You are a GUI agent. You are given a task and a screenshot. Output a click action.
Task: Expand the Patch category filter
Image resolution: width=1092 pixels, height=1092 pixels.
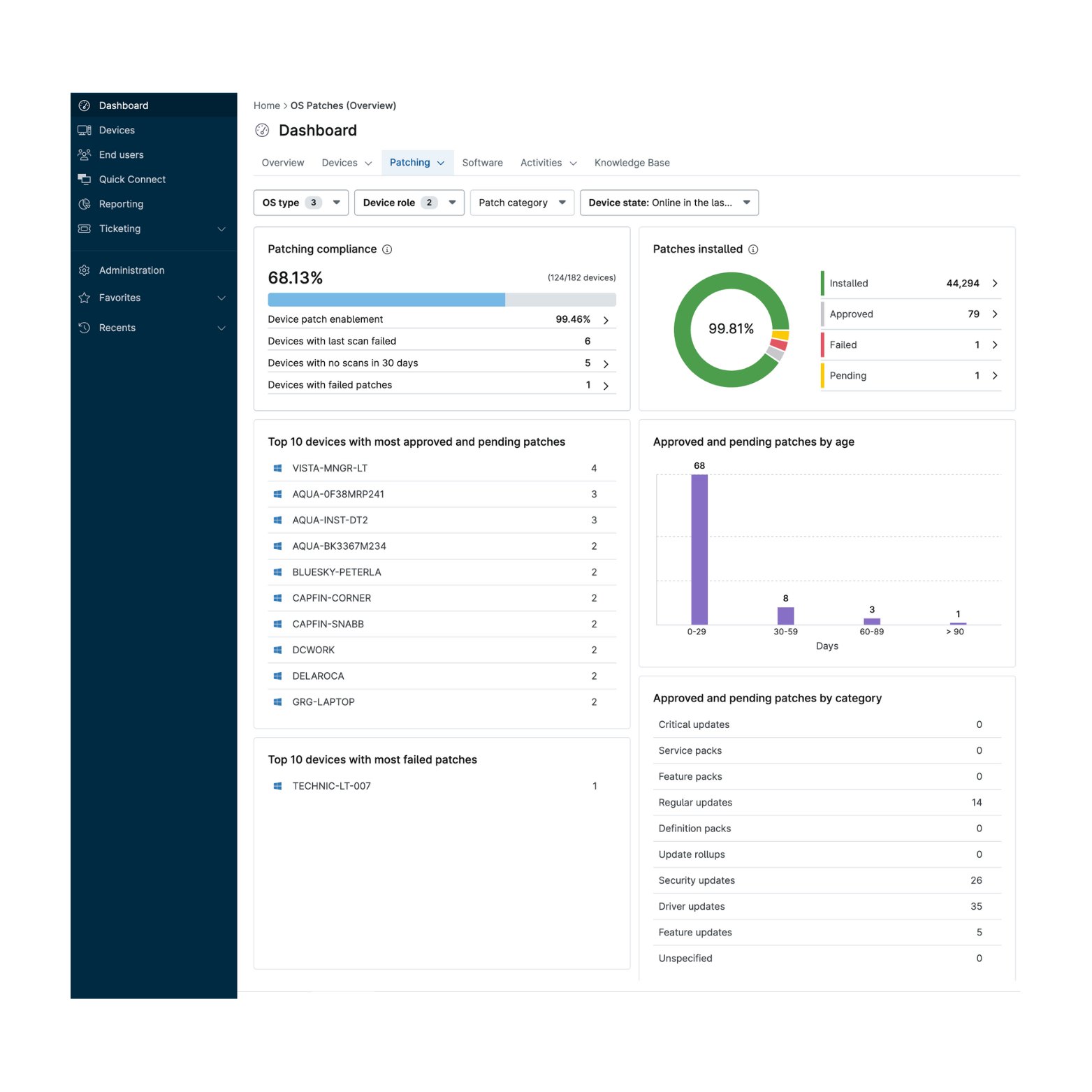pos(521,203)
